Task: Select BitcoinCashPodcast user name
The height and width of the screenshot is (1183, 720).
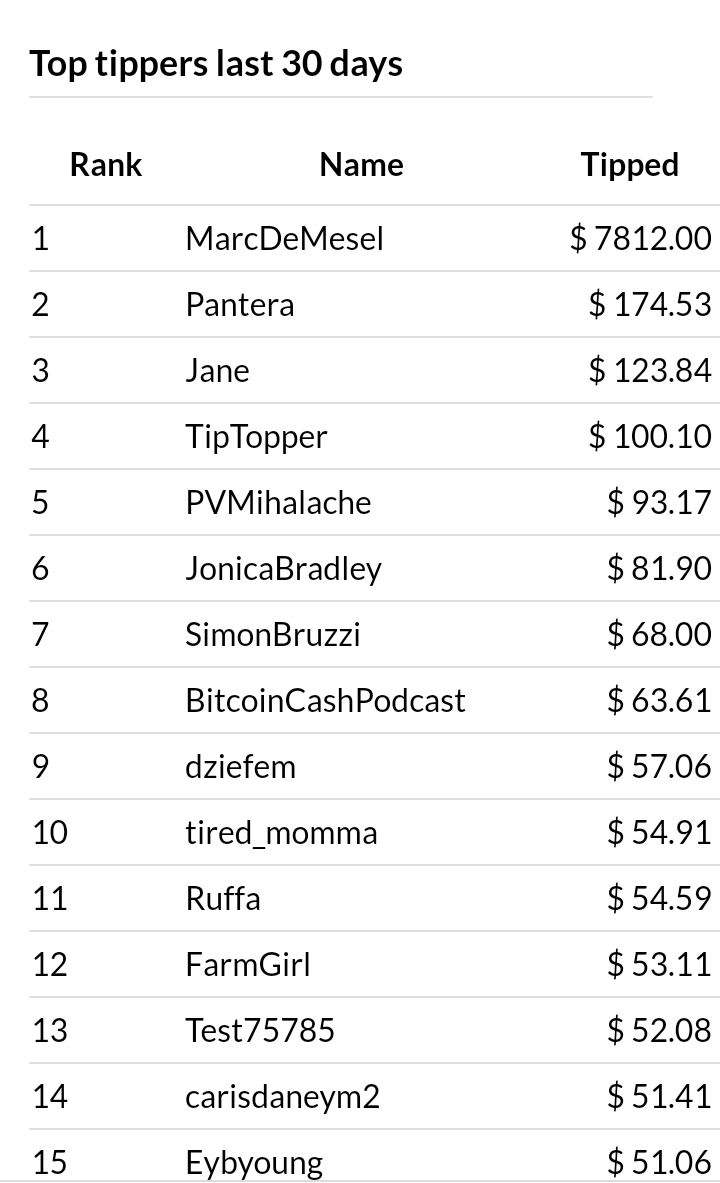Action: [x=325, y=701]
